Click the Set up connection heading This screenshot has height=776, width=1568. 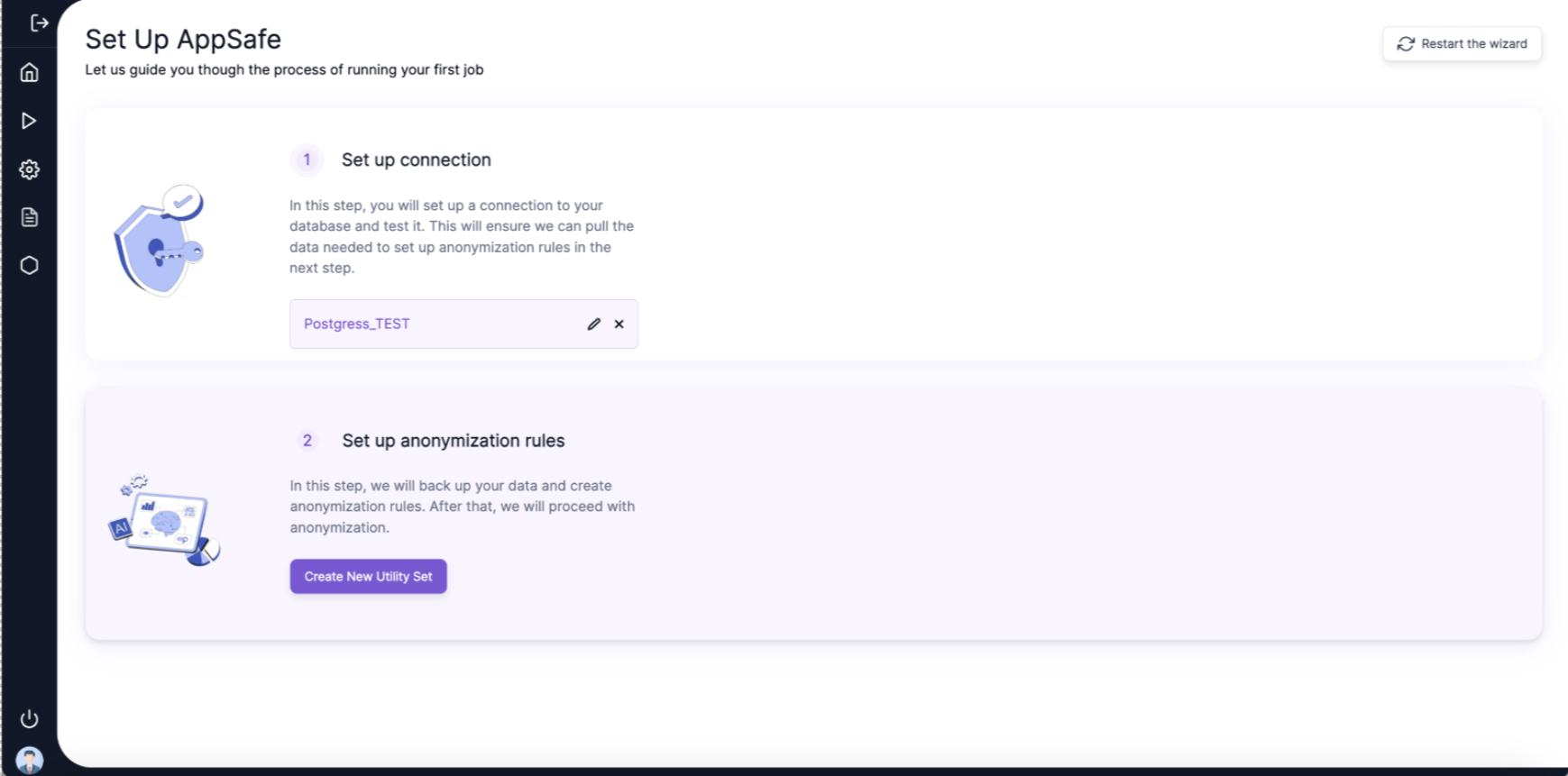(x=416, y=160)
